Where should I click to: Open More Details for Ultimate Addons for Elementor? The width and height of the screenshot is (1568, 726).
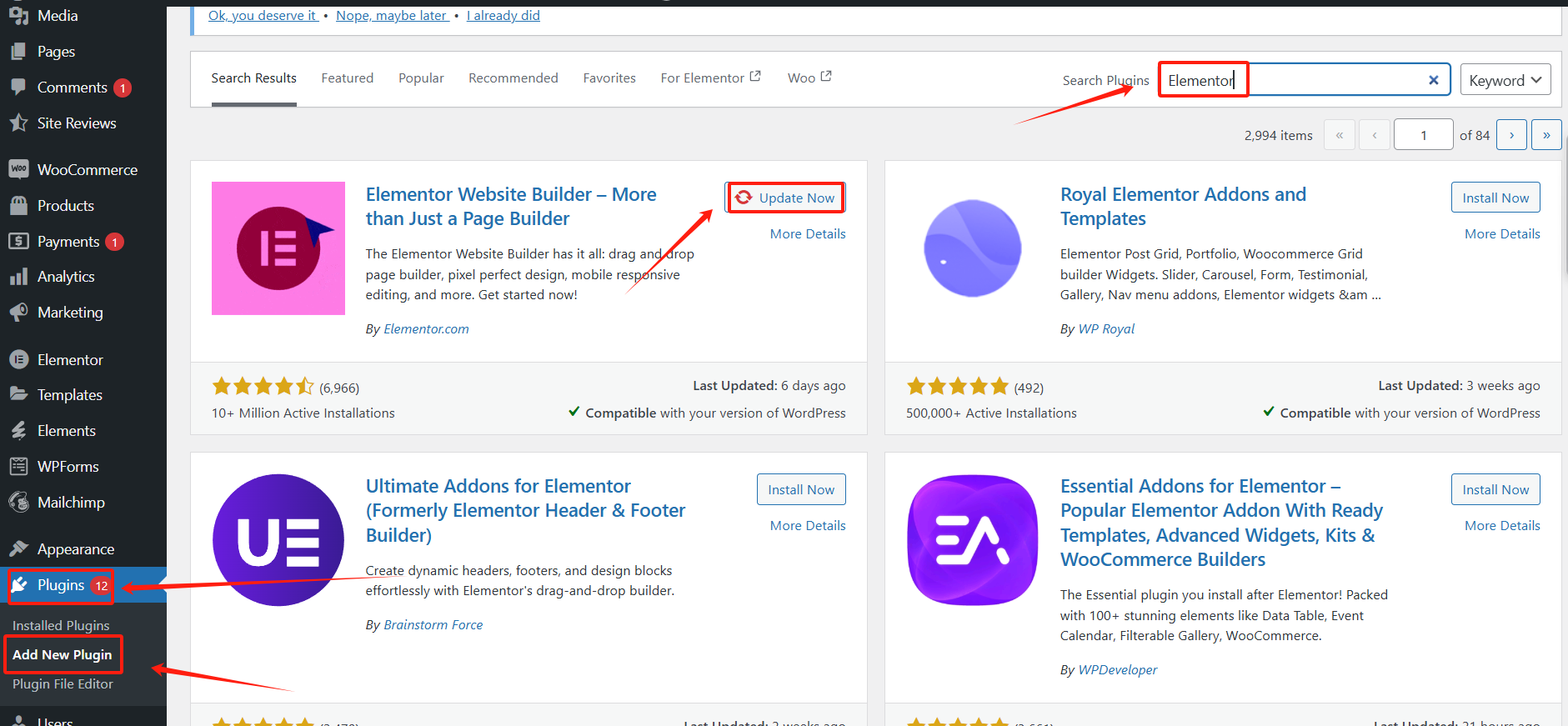click(808, 526)
